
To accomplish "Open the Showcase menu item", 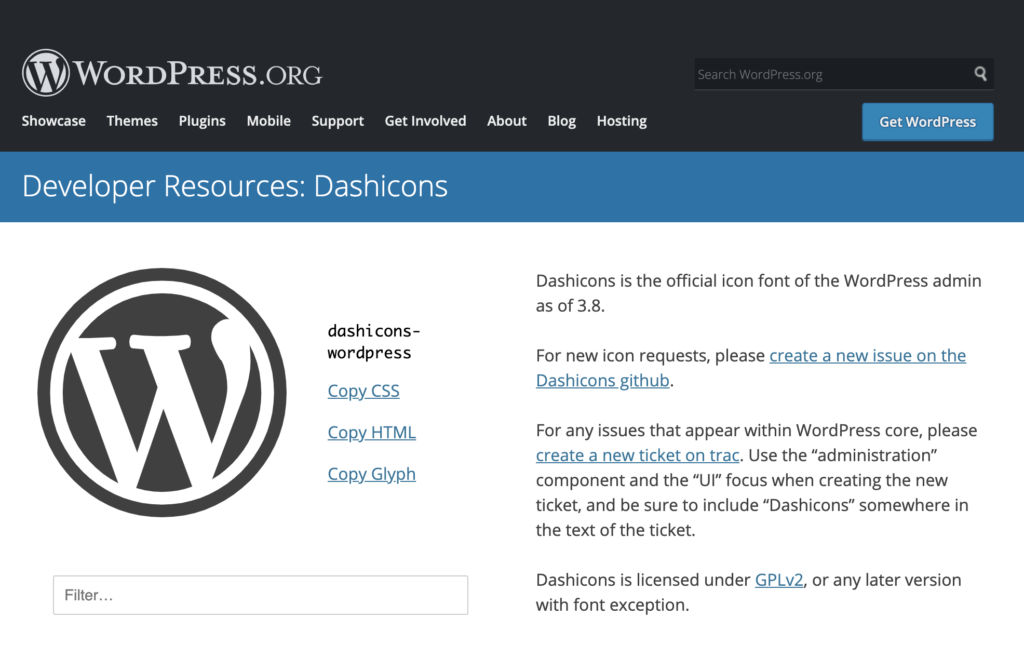I will point(54,121).
